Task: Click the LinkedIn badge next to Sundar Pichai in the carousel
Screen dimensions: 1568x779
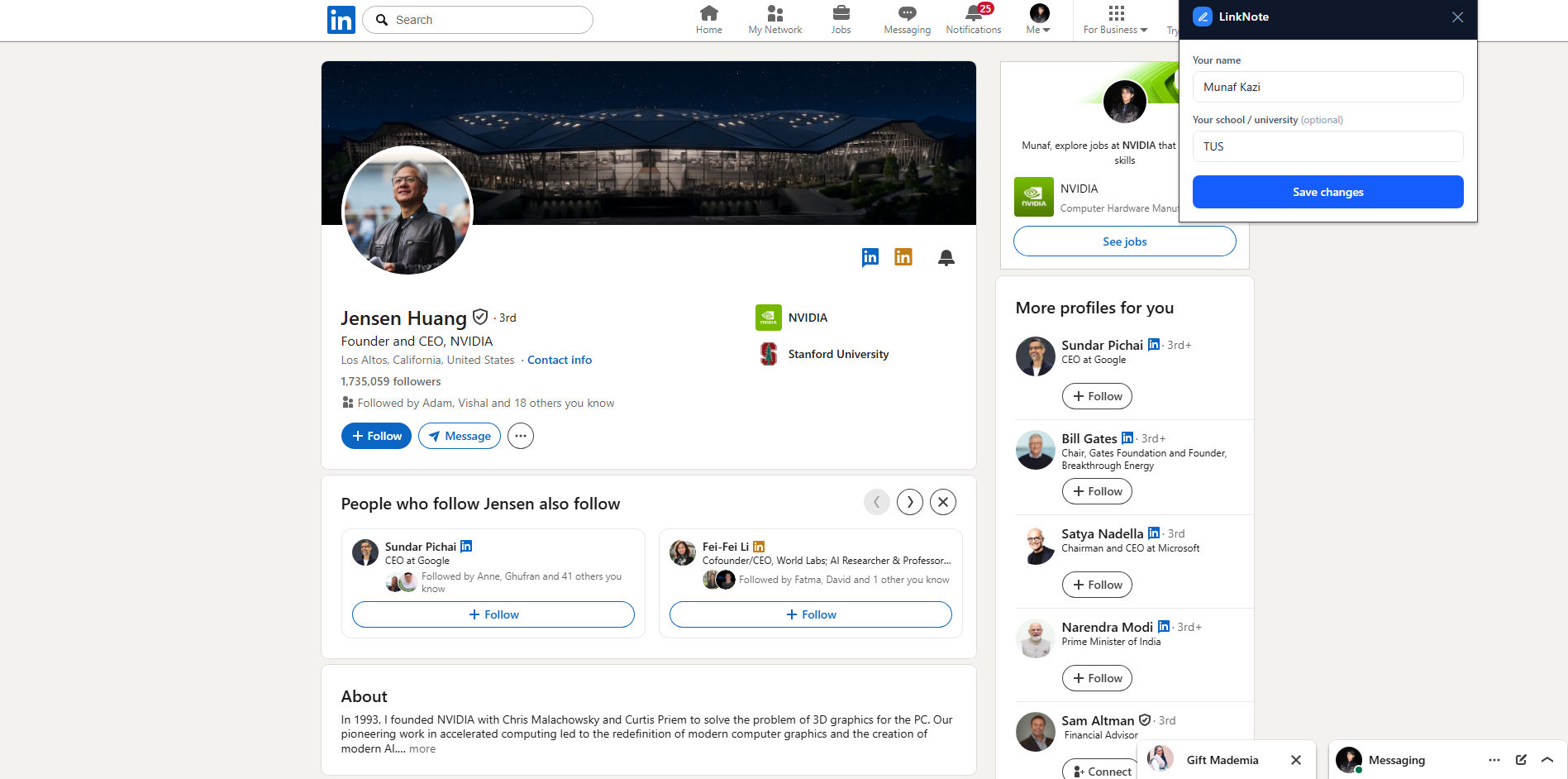Action: coord(466,547)
